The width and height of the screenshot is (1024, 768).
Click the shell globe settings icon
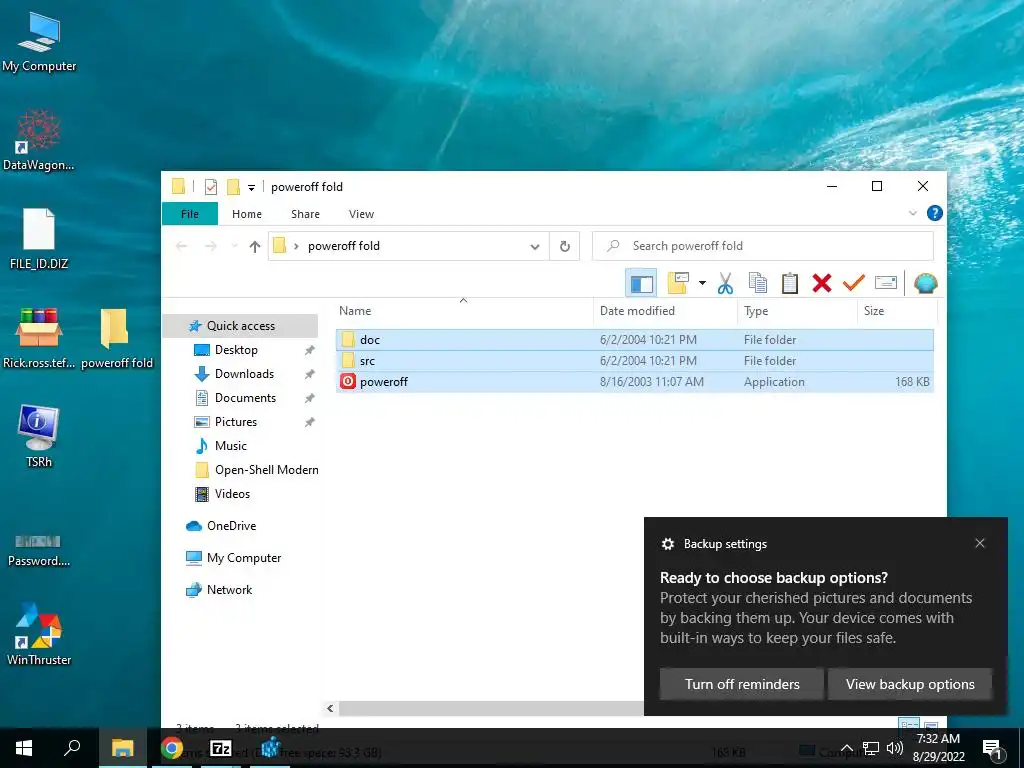tap(925, 283)
